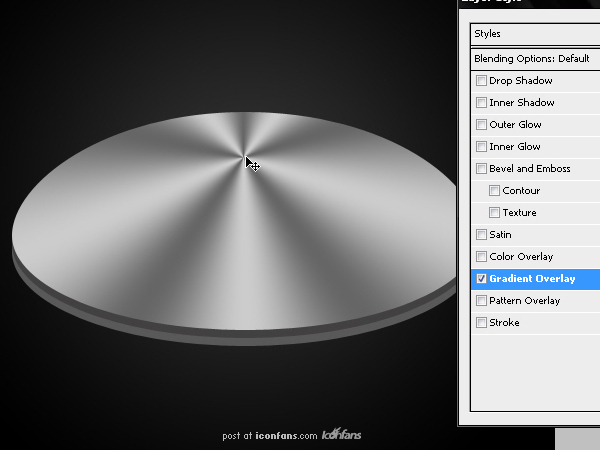Click the iconfans logo watermark
The height and width of the screenshot is (450, 600).
click(x=341, y=434)
